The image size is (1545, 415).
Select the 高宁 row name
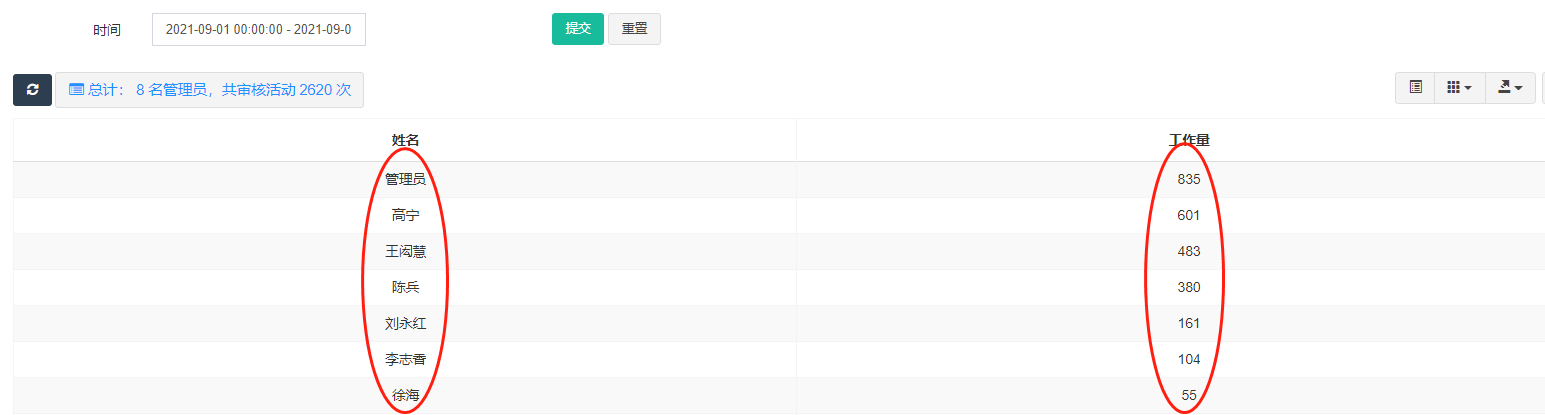pyautogui.click(x=405, y=215)
